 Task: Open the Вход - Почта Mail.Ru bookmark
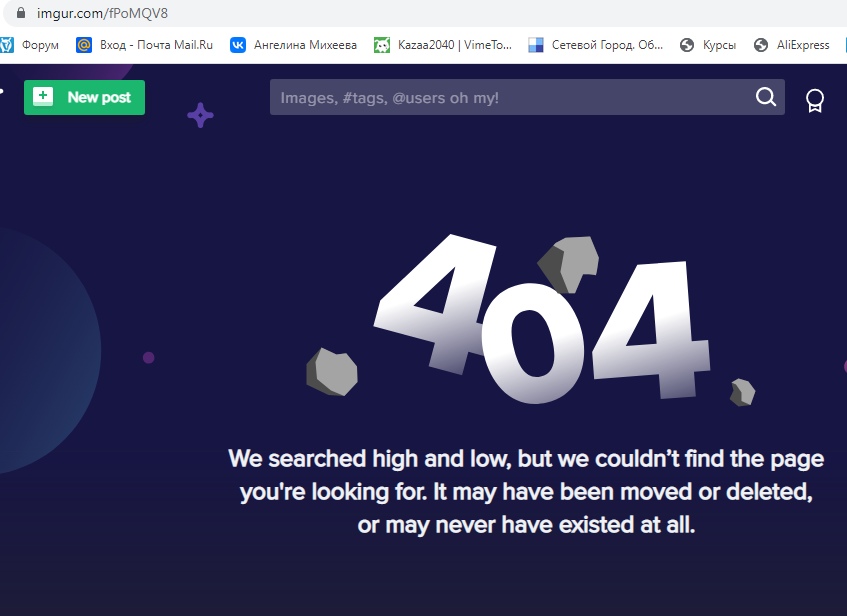145,45
